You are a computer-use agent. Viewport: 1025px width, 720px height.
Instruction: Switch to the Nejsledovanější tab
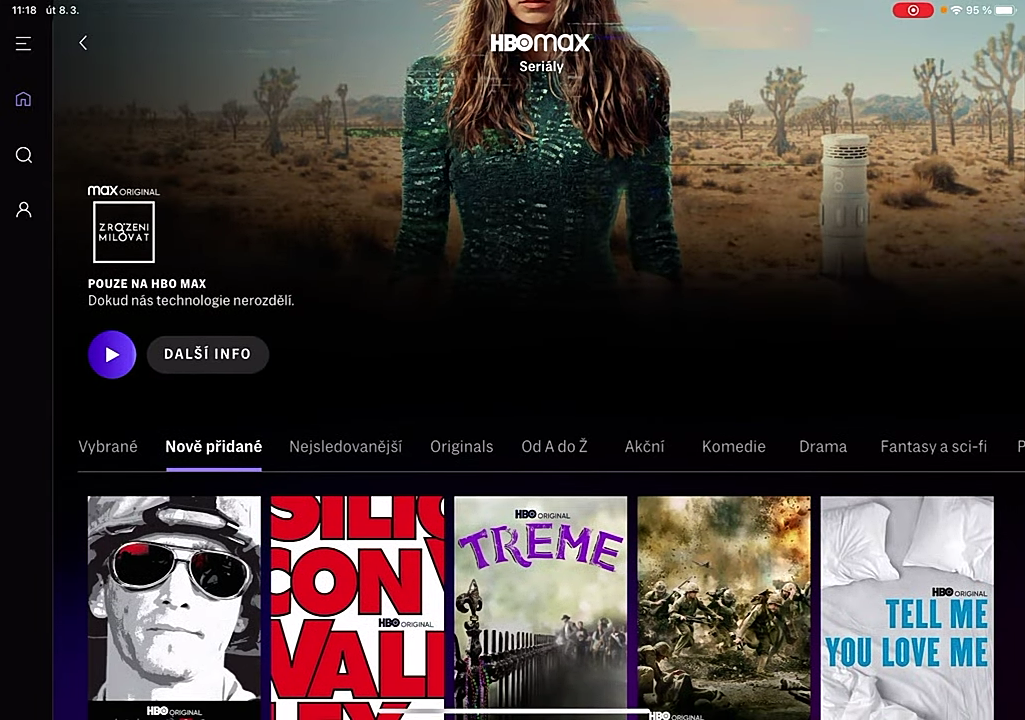[345, 446]
